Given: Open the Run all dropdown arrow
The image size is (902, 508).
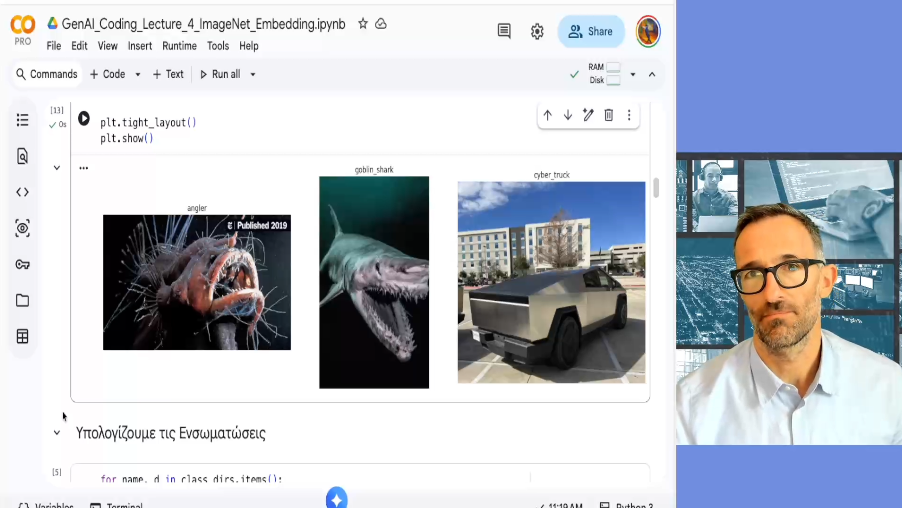Looking at the screenshot, I should pos(253,74).
